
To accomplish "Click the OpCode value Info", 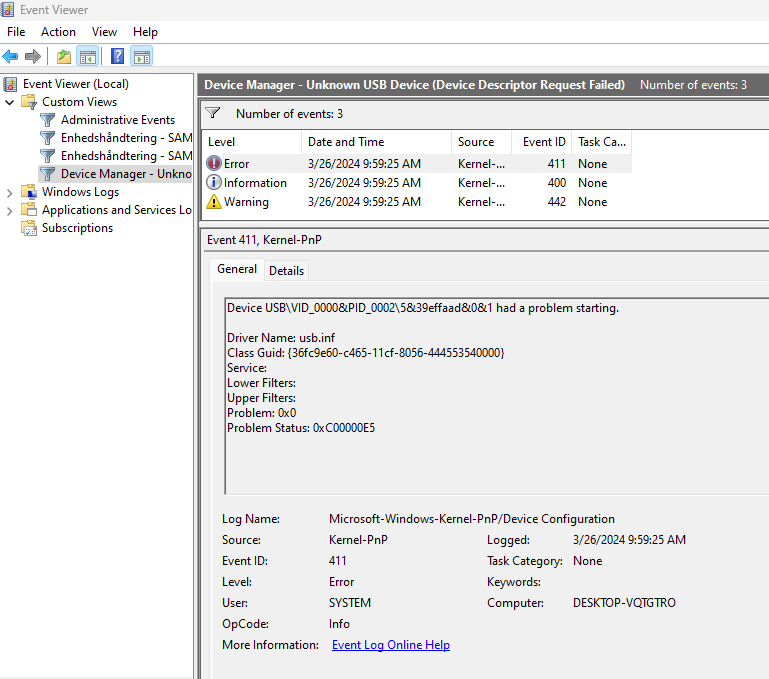I will [x=339, y=624].
